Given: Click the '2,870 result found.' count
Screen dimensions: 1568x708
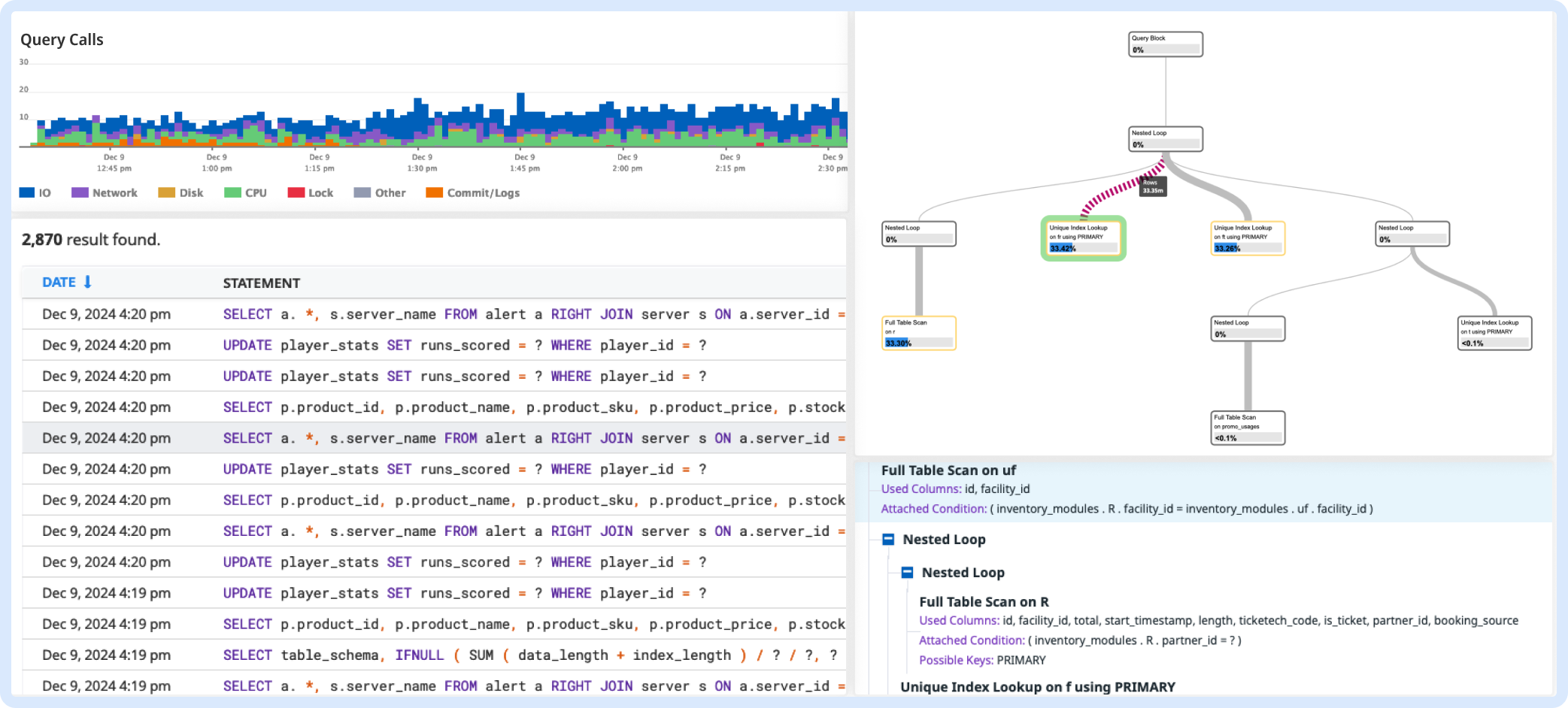Looking at the screenshot, I should [91, 240].
